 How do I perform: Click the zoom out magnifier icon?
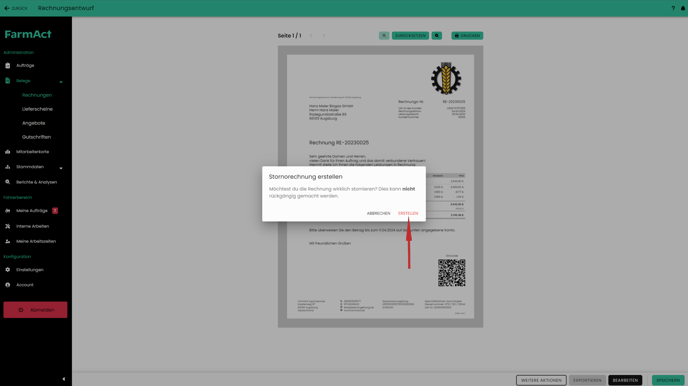(x=384, y=36)
